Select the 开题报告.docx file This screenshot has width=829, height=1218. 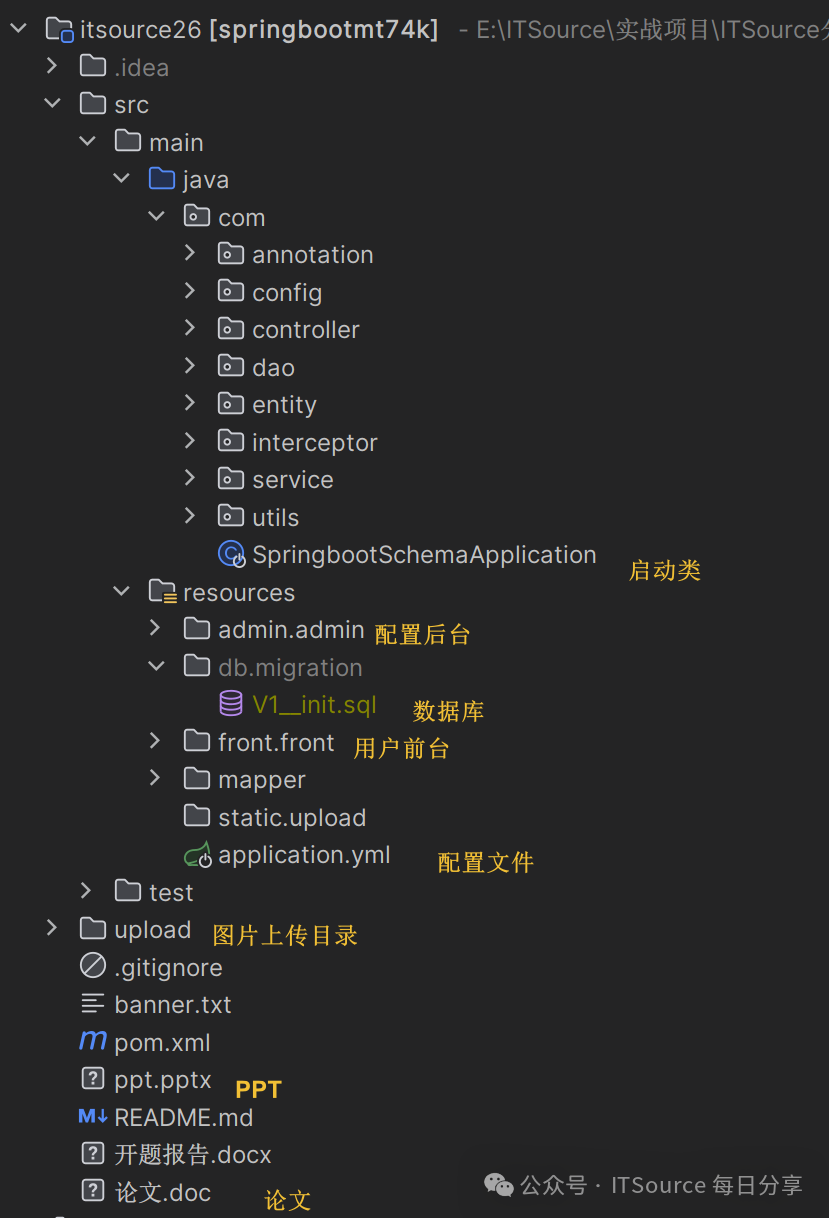[193, 1154]
